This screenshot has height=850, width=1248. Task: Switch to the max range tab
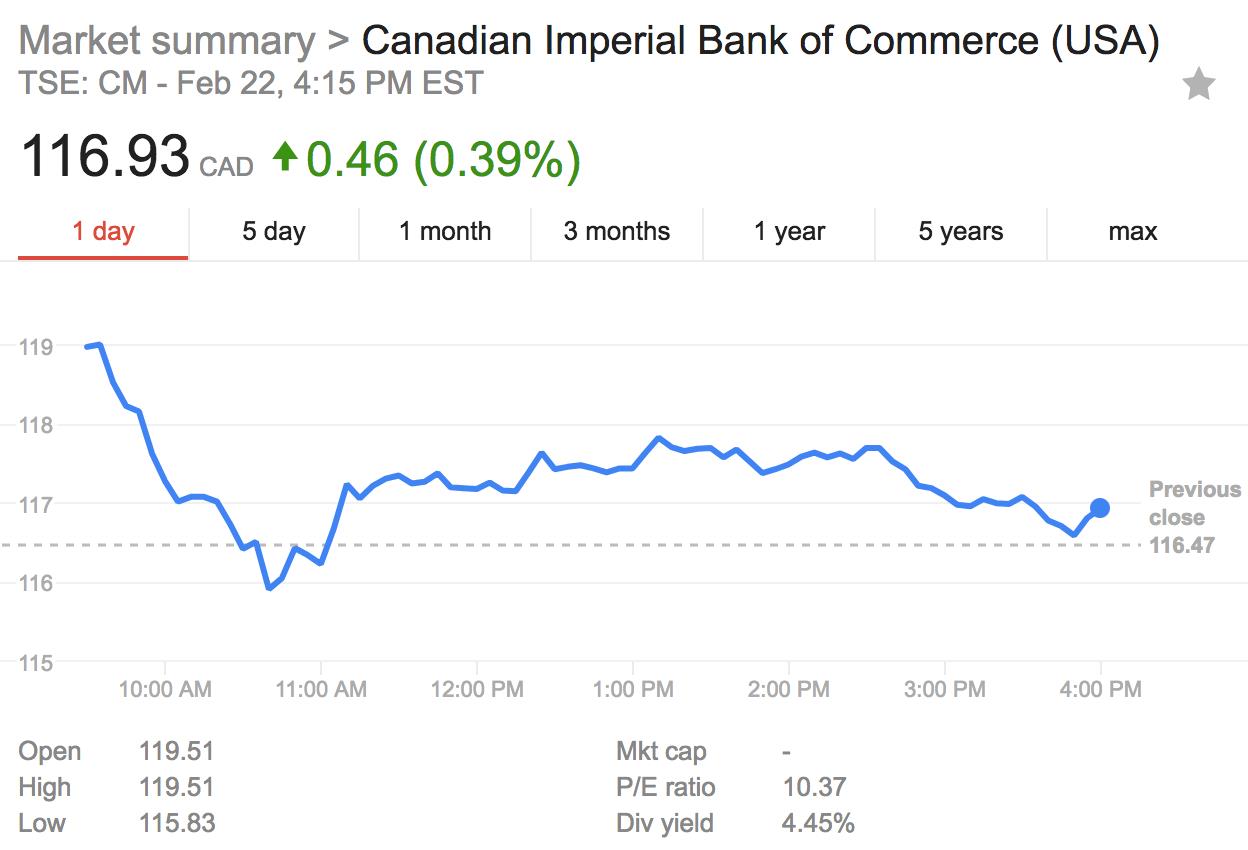pos(1133,232)
